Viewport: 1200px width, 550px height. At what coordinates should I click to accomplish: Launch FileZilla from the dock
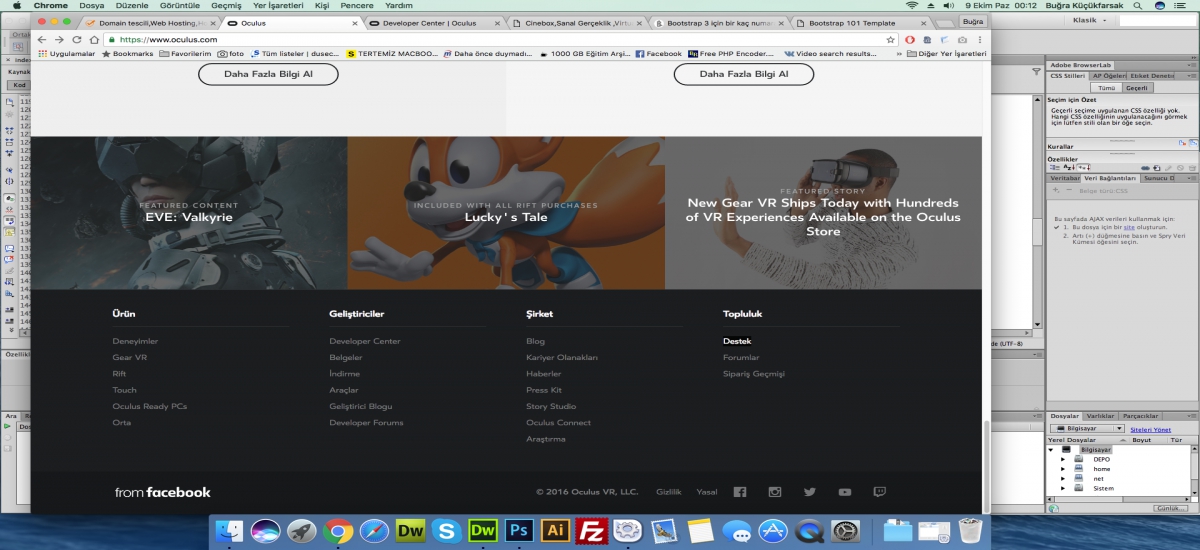pos(593,530)
